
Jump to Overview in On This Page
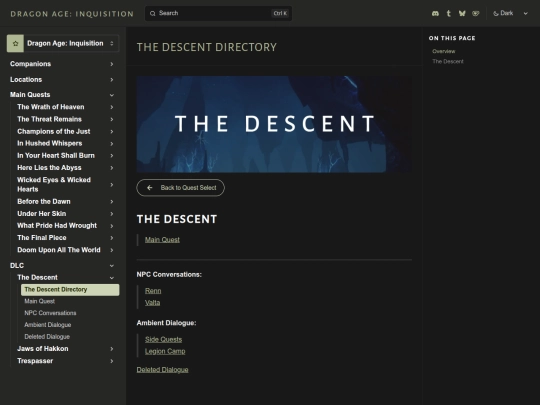tap(444, 51)
